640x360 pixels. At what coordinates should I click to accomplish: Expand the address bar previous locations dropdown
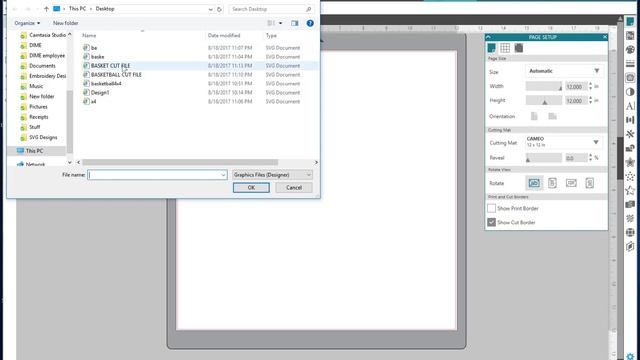pyautogui.click(x=211, y=9)
